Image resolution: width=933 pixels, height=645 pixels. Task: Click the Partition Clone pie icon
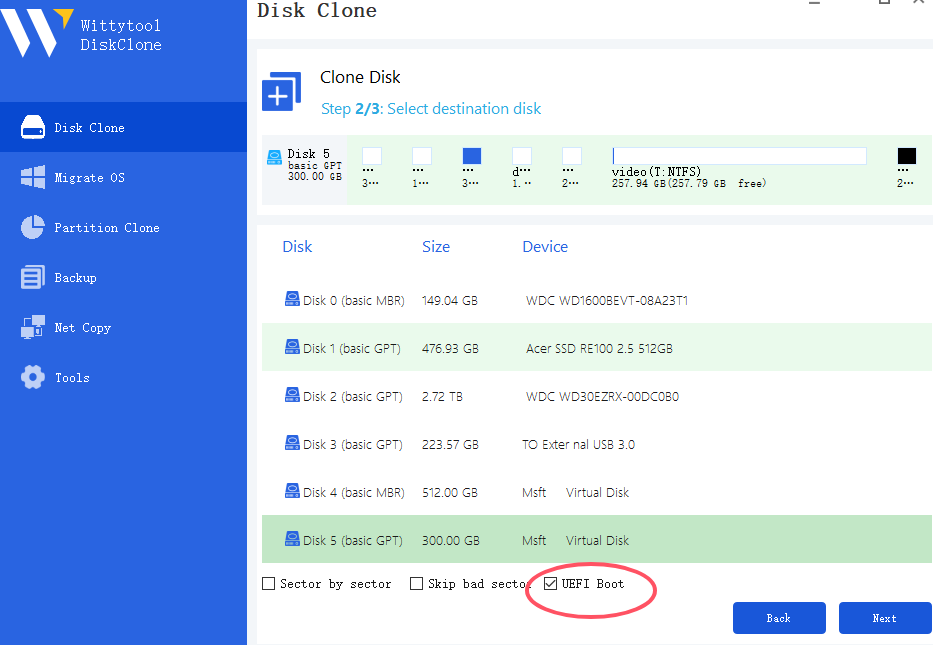(x=33, y=227)
